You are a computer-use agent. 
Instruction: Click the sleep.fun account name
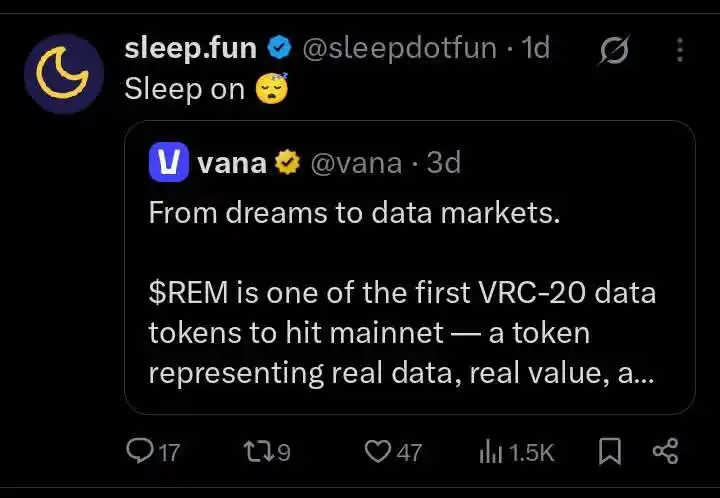[190, 48]
